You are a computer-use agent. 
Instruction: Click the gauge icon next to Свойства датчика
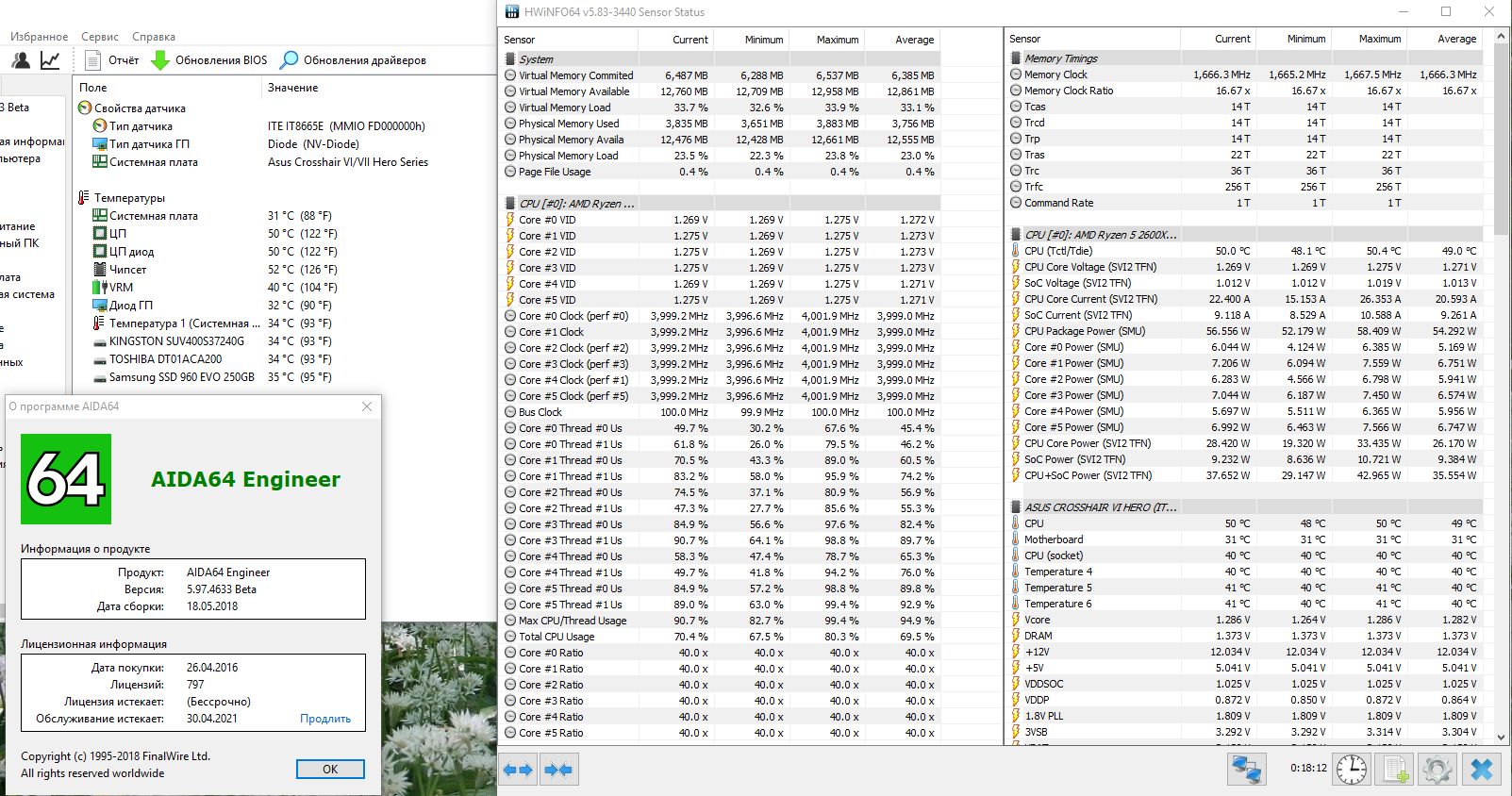pos(85,108)
